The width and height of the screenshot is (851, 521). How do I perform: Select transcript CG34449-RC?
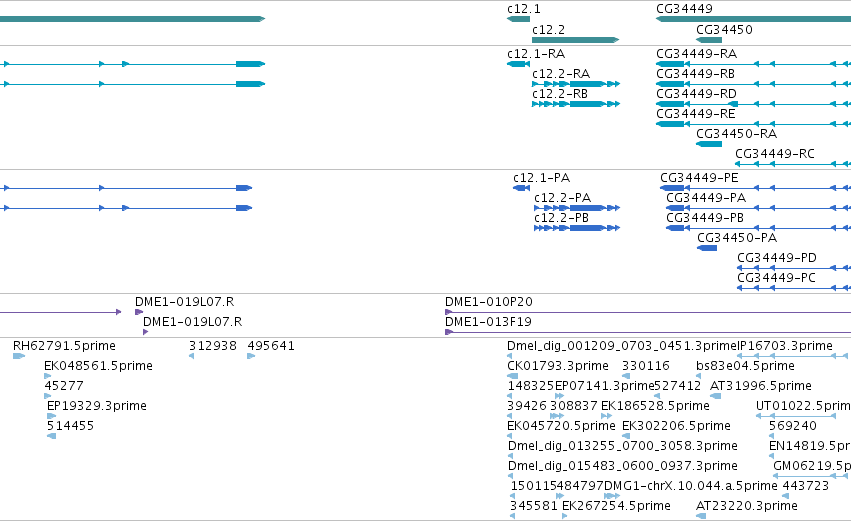[793, 164]
